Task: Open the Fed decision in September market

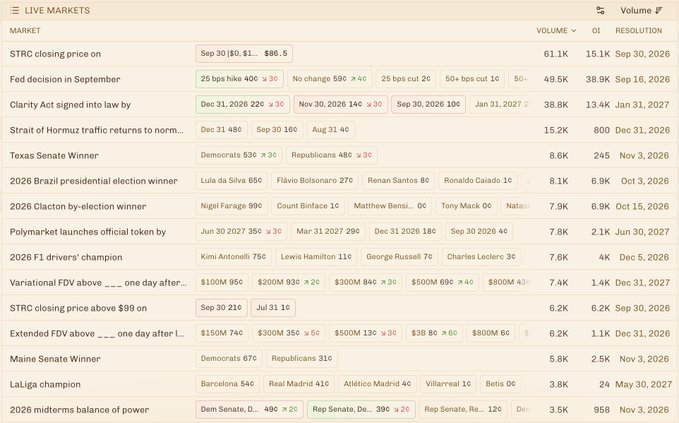Action: (65, 79)
